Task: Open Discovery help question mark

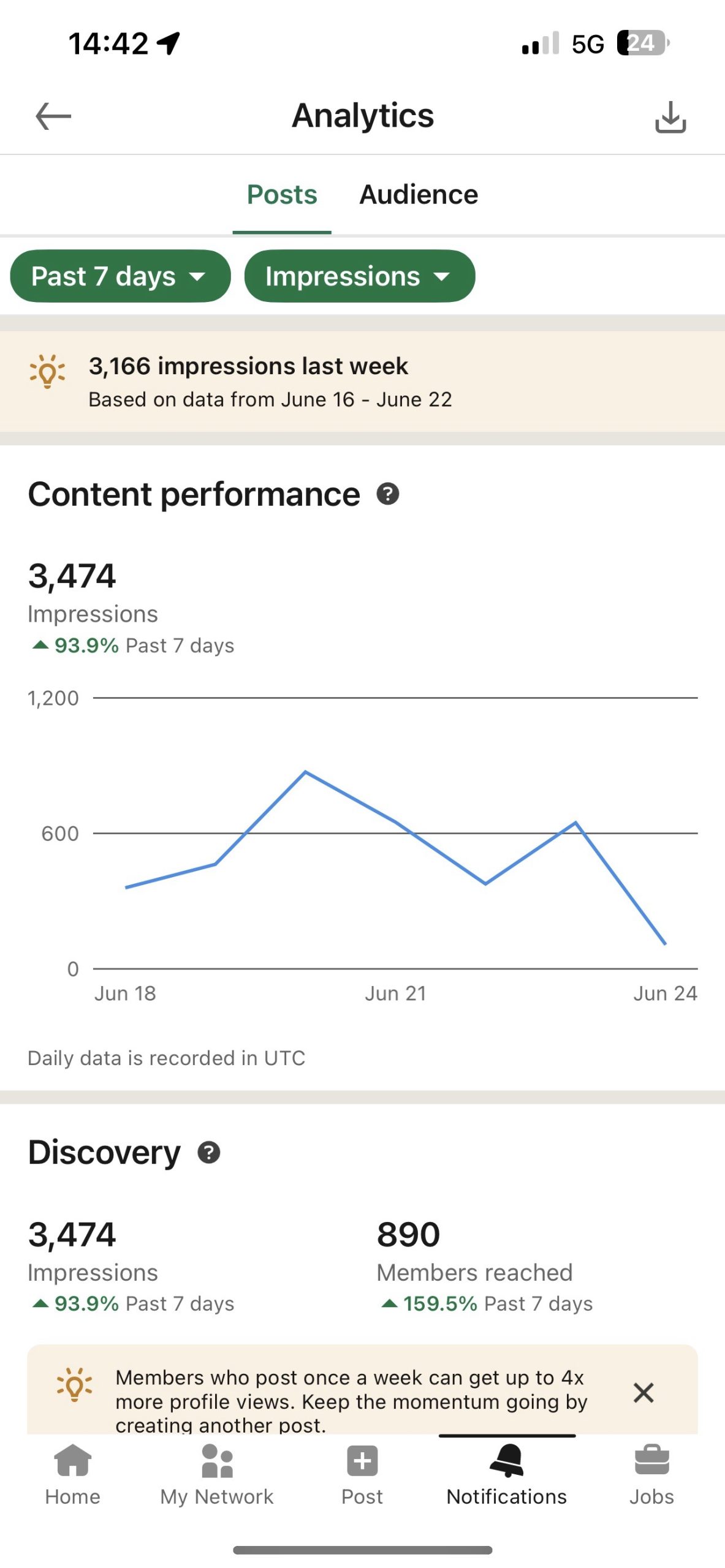Action: (x=209, y=1152)
